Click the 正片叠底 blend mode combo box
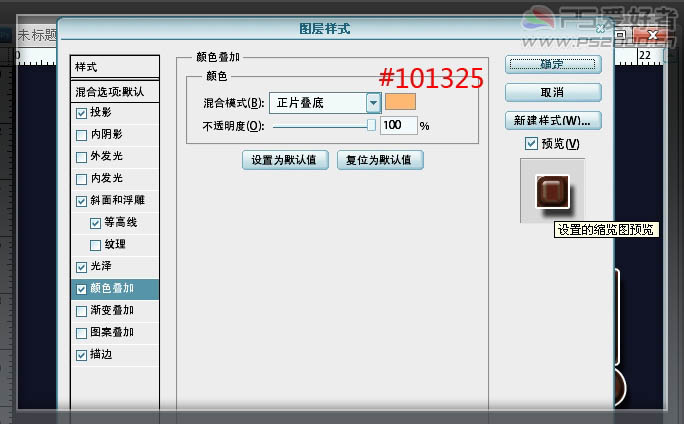Screen dimensions: 684x424 click(325, 103)
